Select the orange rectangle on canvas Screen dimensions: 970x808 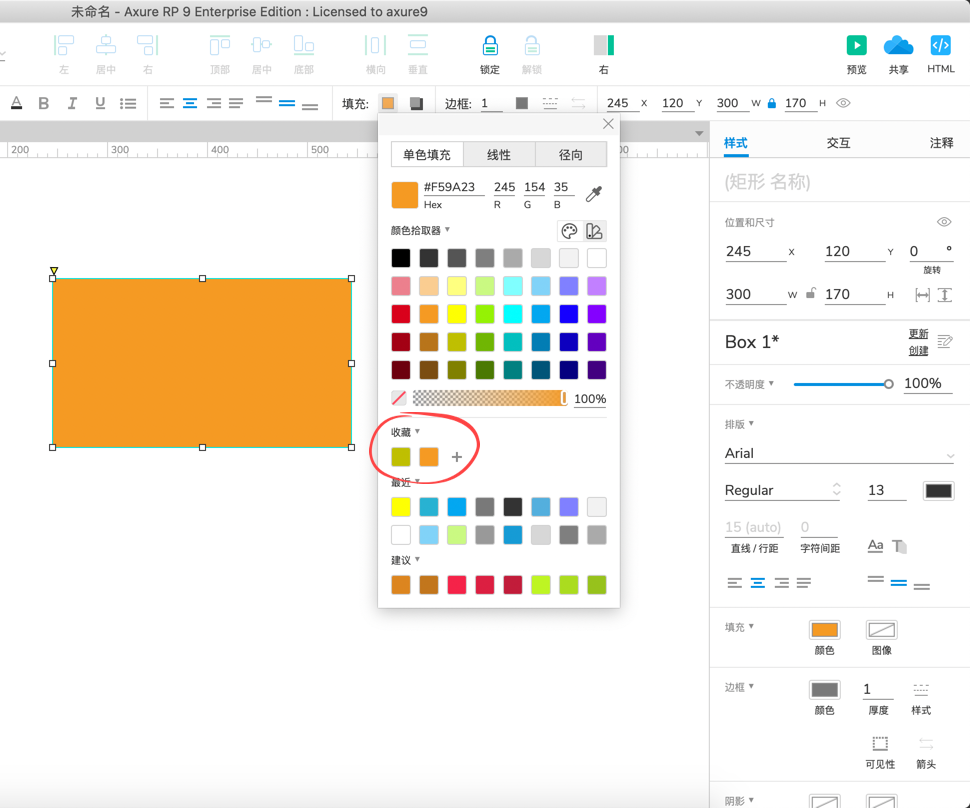pyautogui.click(x=202, y=363)
